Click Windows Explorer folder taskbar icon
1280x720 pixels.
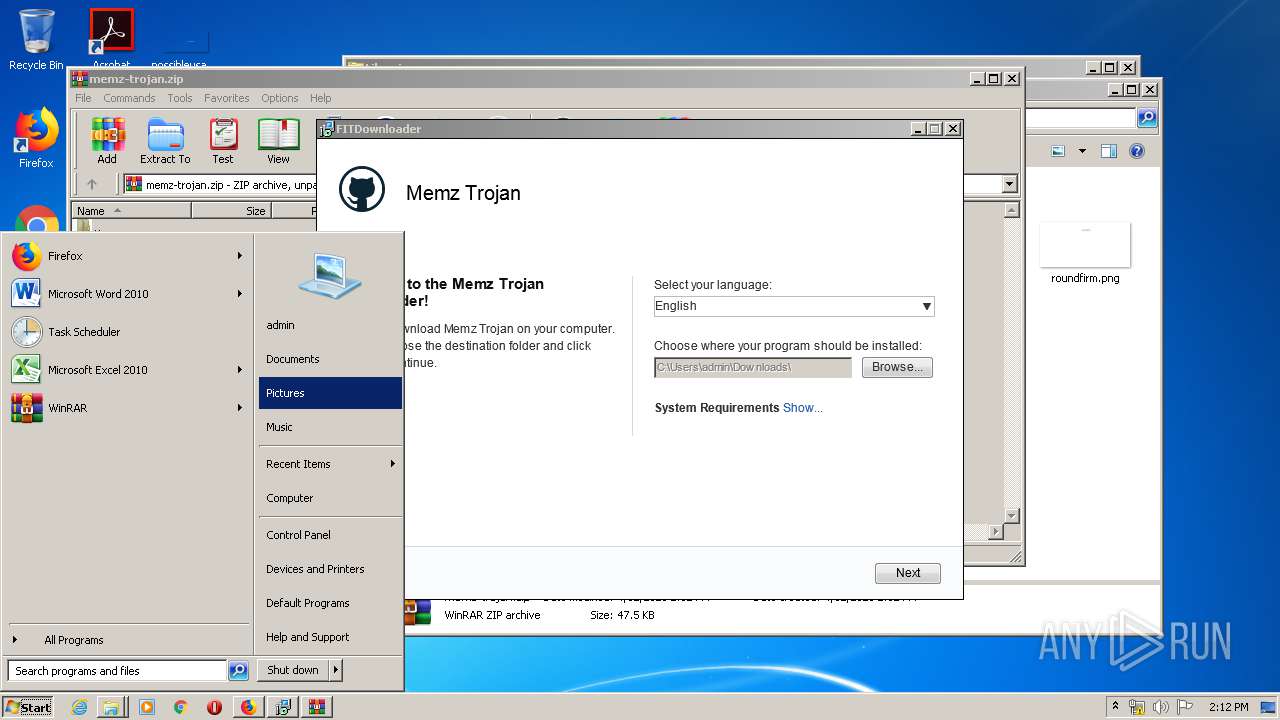click(111, 707)
